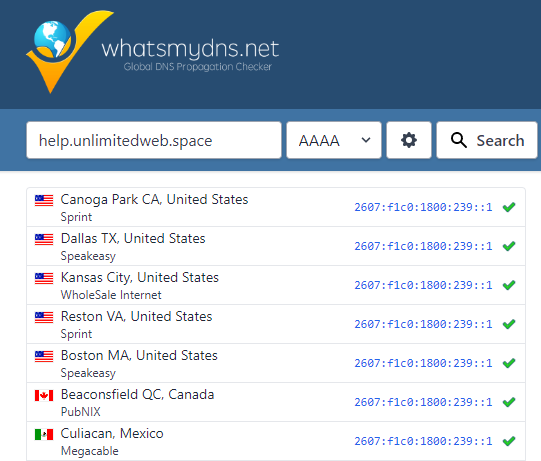Image resolution: width=541 pixels, height=461 pixels.
Task: Click the green checkmark in Kansas City row
Action: pyautogui.click(x=509, y=285)
